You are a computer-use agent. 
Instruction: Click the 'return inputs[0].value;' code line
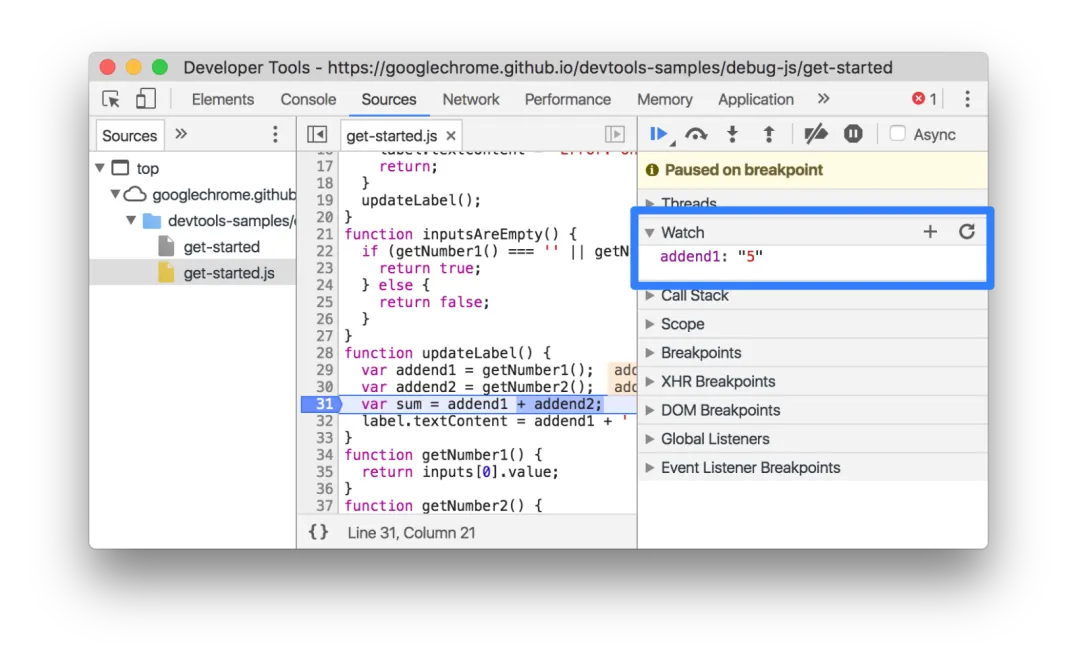[x=460, y=472]
